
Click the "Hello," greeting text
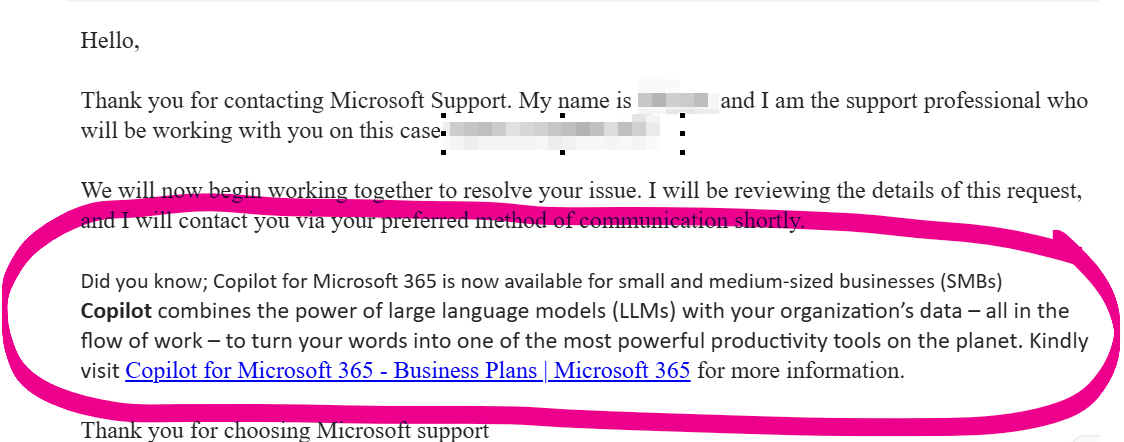coord(110,41)
